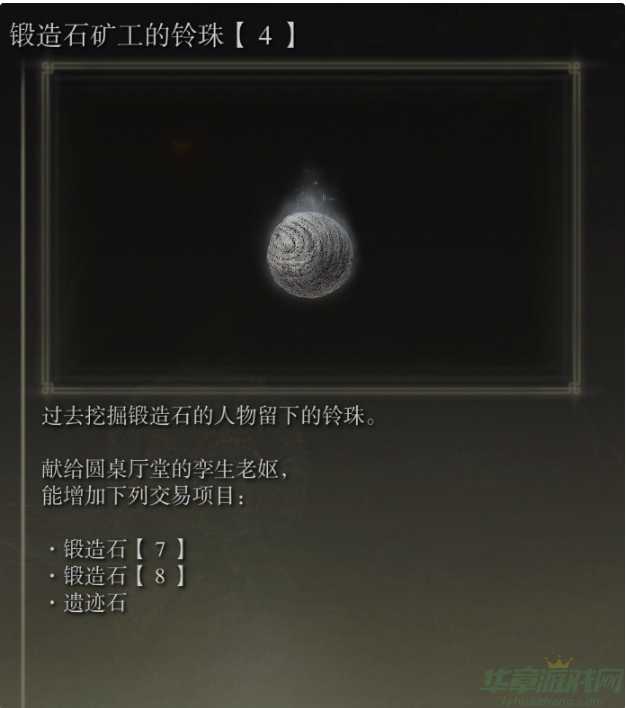
Task: Click the green crown watermark icon
Action: tap(559, 662)
